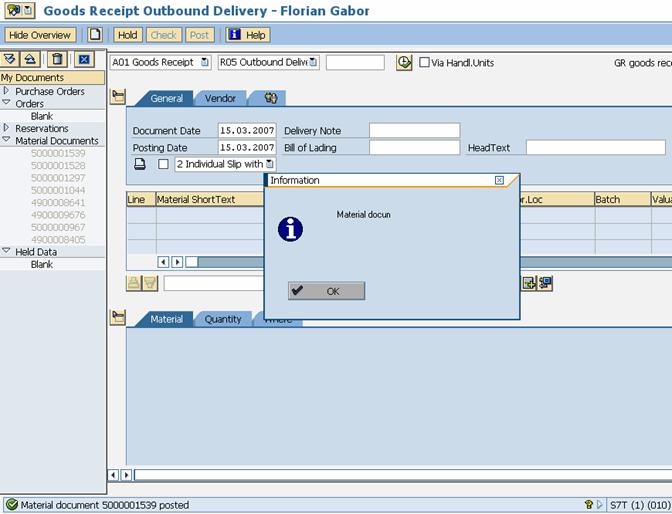672x514 pixels.
Task: Click the information dialog's blue info icon
Action: click(290, 229)
